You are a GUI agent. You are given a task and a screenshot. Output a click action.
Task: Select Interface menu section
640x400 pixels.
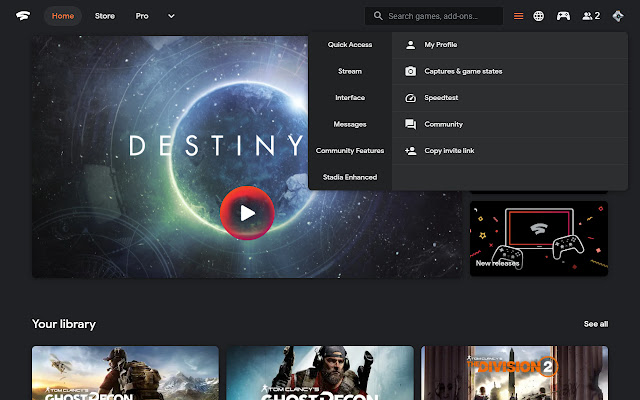(350, 98)
